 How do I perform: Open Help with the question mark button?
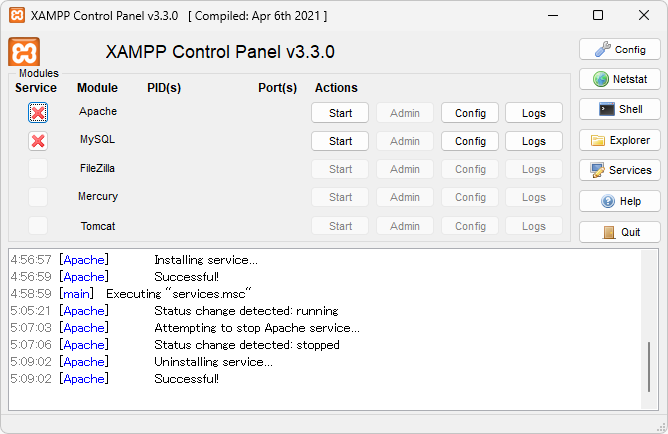[x=619, y=201]
